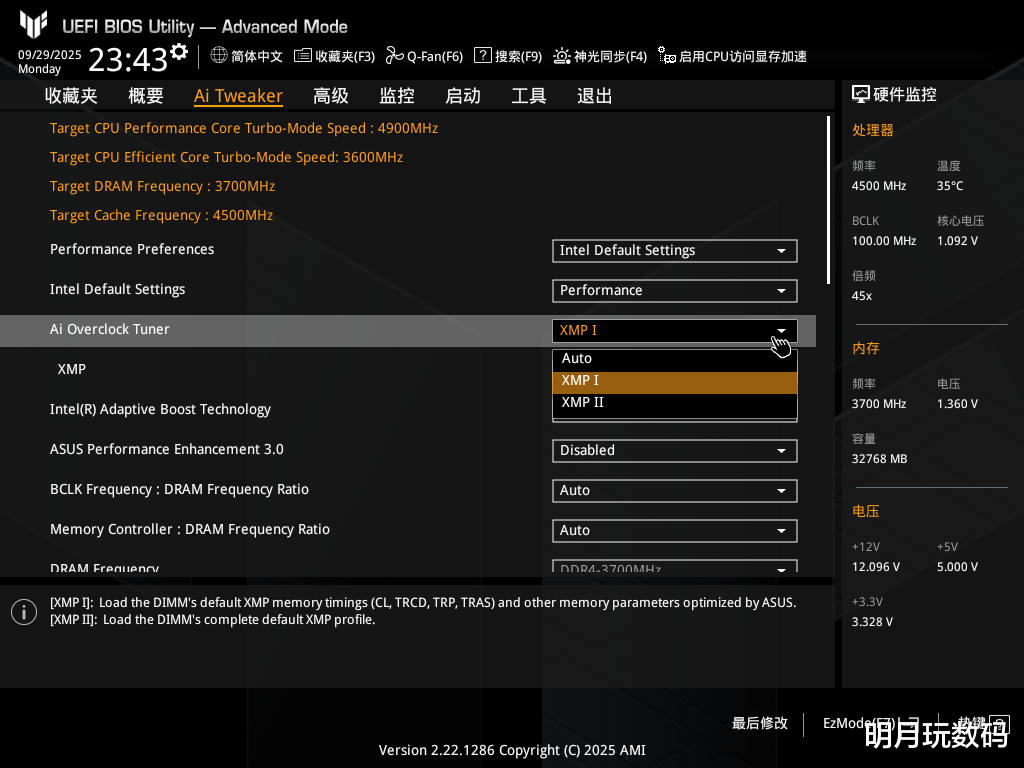Click the 09/29/2025 date text
Screen dimensions: 1024x768
pyautogui.click(x=50, y=54)
